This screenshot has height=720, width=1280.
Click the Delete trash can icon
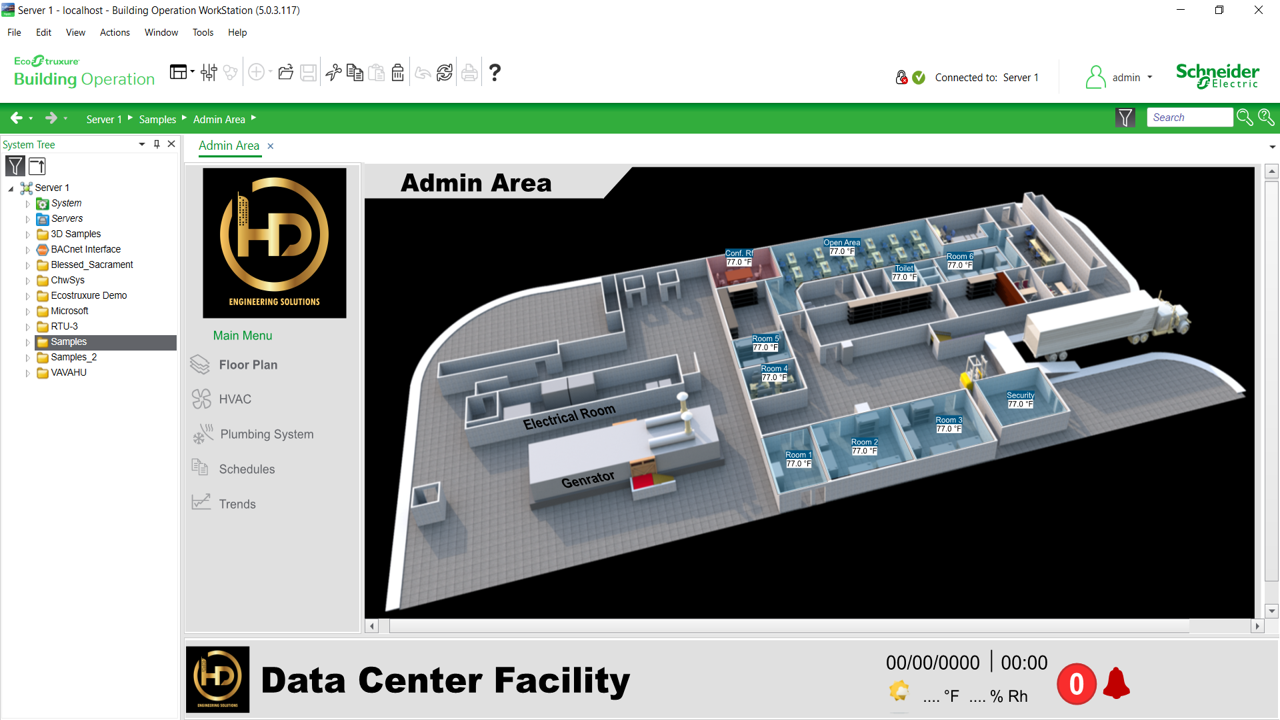[x=398, y=72]
